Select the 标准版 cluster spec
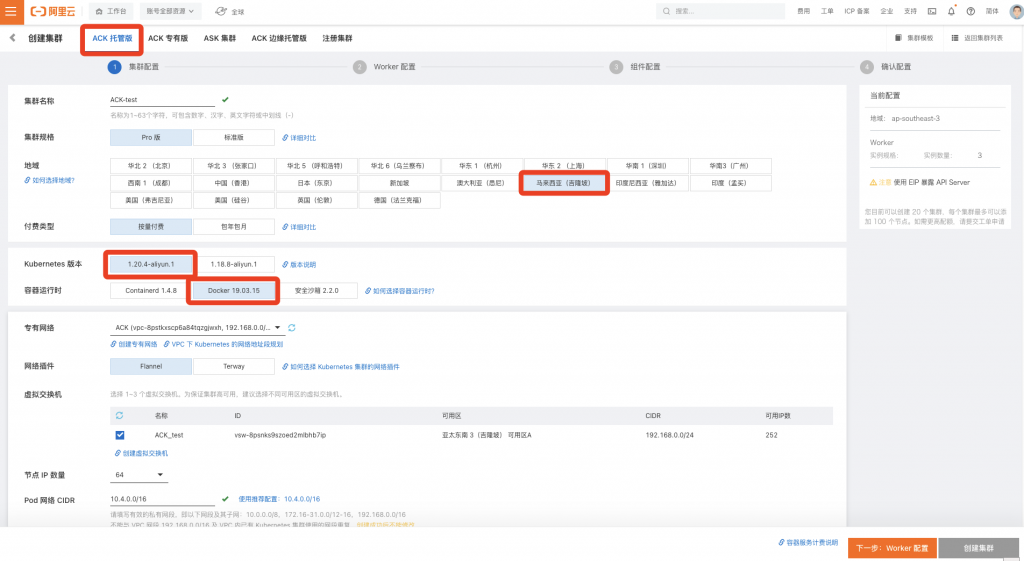This screenshot has height=561, width=1024. pos(234,137)
